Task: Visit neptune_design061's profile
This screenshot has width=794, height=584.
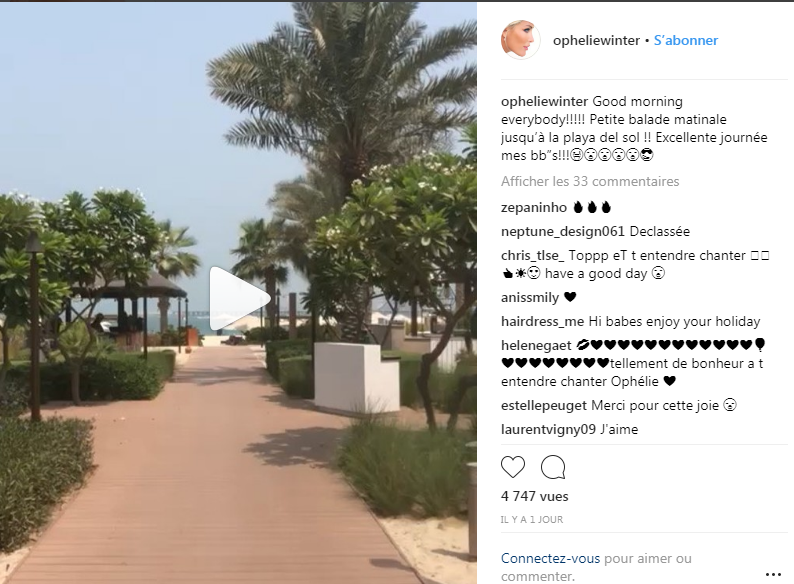Action: pos(563,231)
